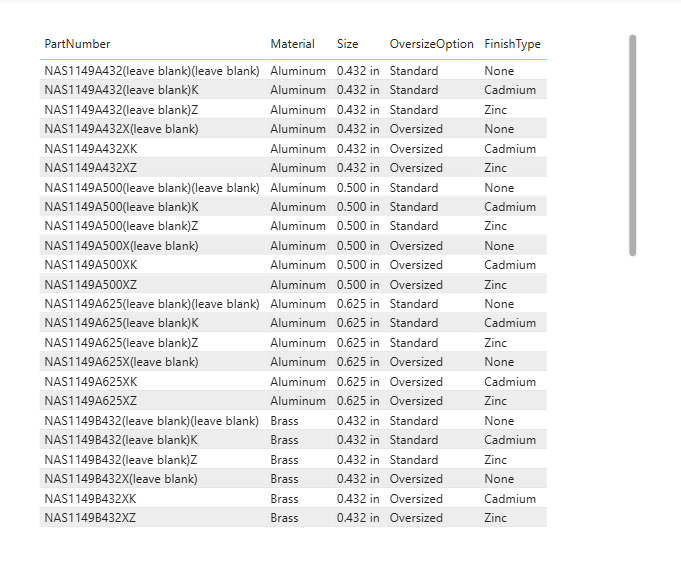681x582 pixels.
Task: Click Oversized in the NAS1149A432X(leave blank) row
Action: pyautogui.click(x=416, y=129)
